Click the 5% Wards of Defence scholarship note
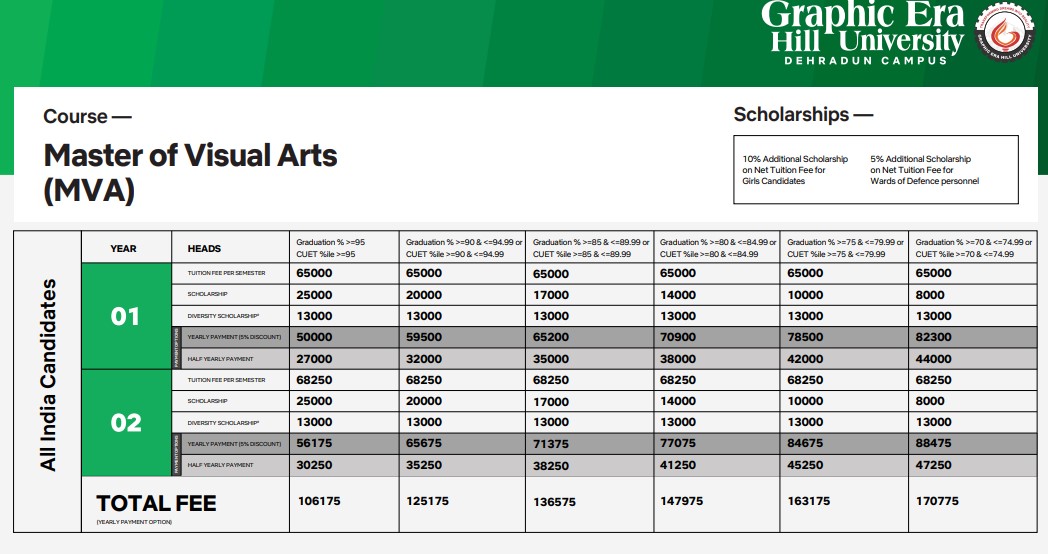The image size is (1048, 554). pos(924,170)
